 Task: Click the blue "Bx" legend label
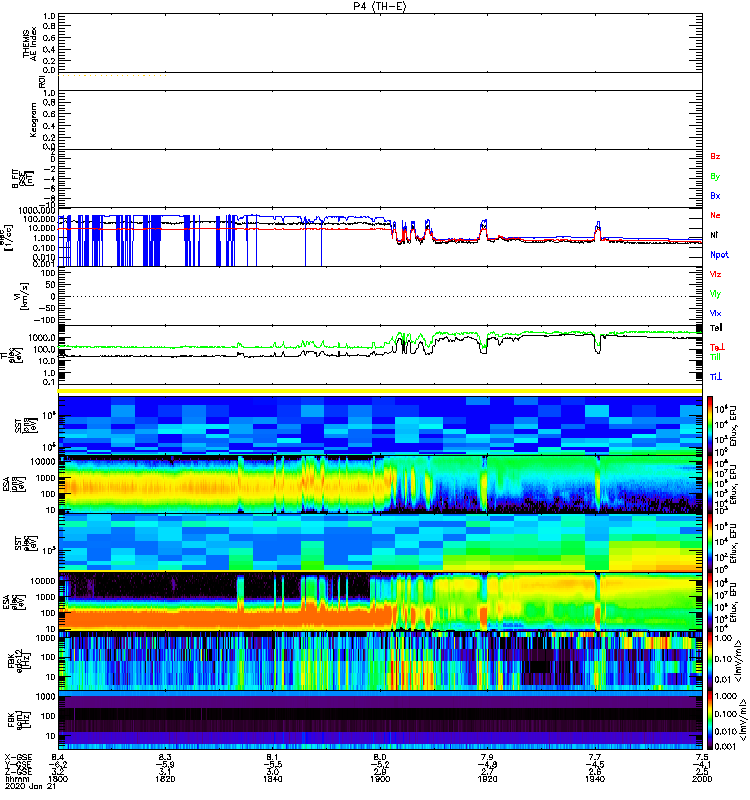(715, 195)
